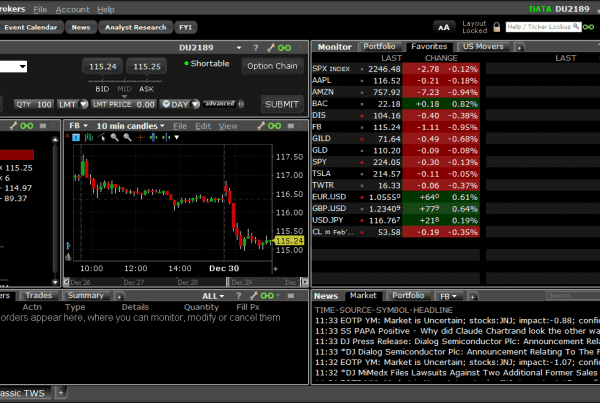Click second magnifier zoom icon

point(127,137)
